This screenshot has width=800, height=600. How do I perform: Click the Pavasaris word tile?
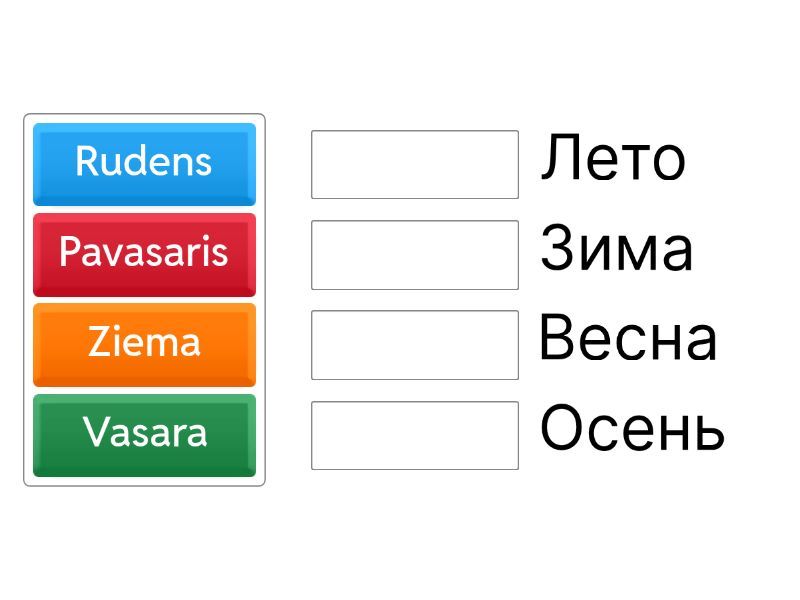tap(144, 253)
